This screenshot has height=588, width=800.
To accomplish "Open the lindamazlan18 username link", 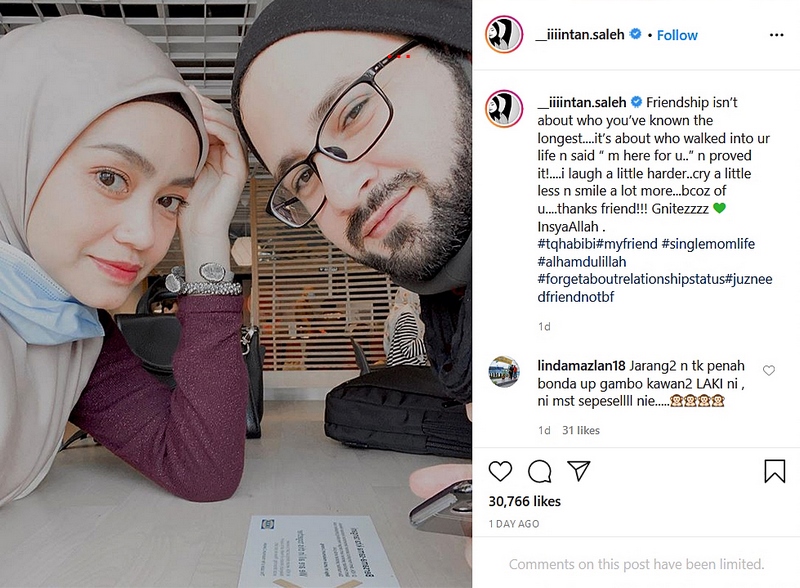I will coord(581,365).
